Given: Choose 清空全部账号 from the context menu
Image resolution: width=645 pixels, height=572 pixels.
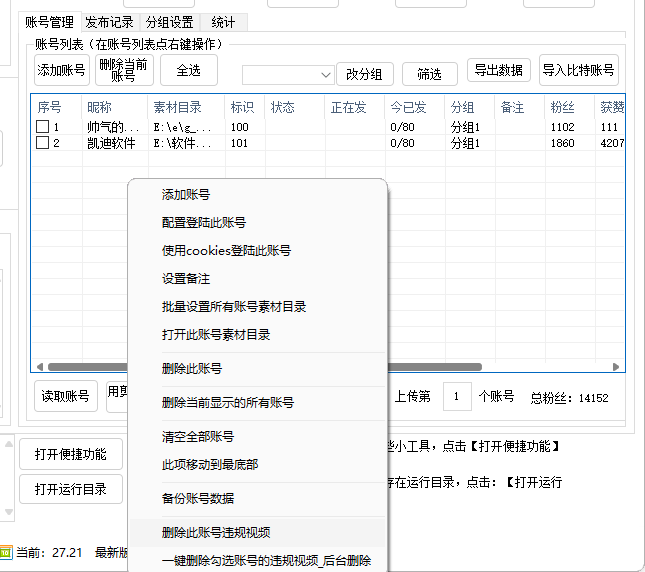Looking at the screenshot, I should 258,436.
